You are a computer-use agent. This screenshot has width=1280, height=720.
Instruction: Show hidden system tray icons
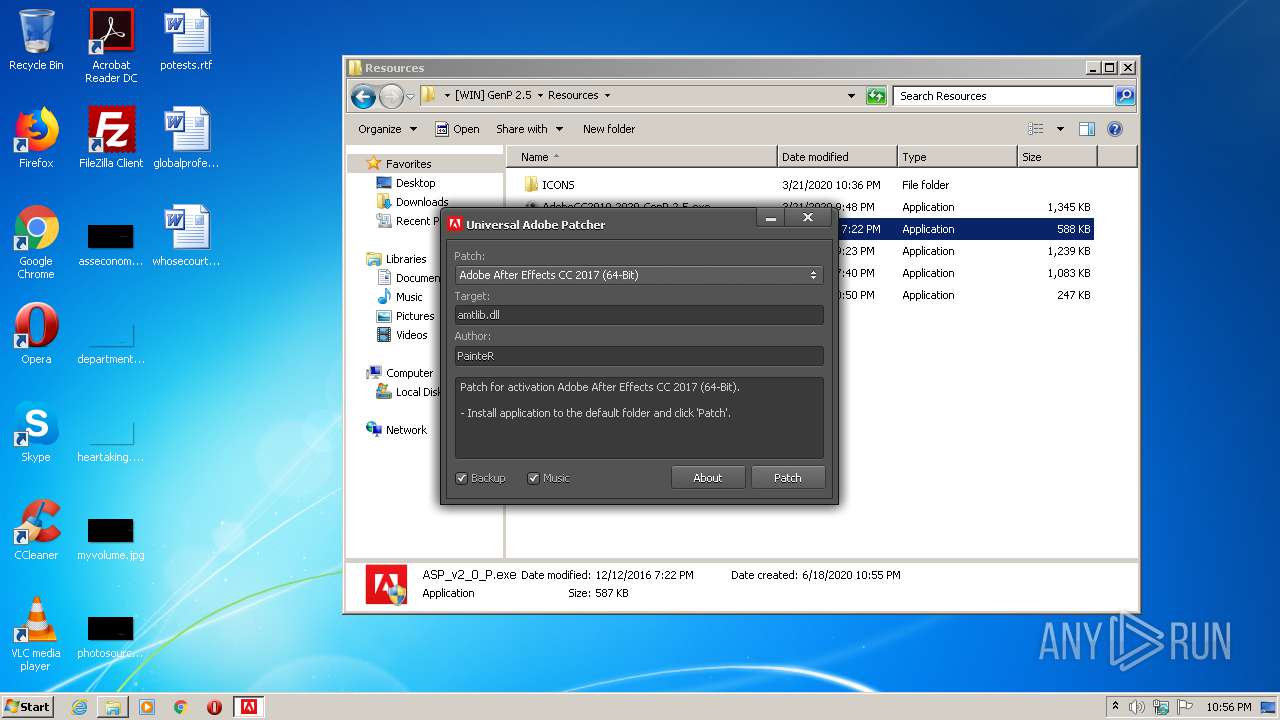pyautogui.click(x=1116, y=706)
